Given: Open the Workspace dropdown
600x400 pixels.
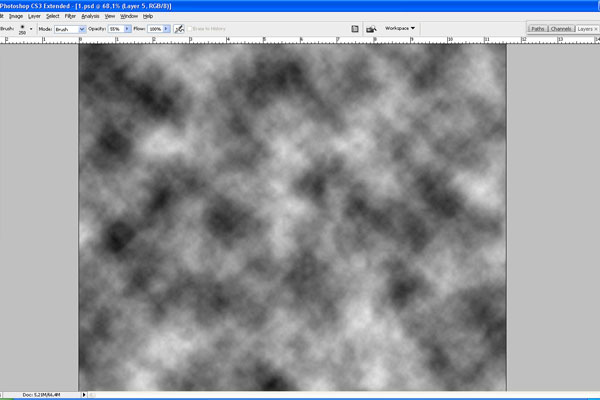Looking at the screenshot, I should pos(400,29).
